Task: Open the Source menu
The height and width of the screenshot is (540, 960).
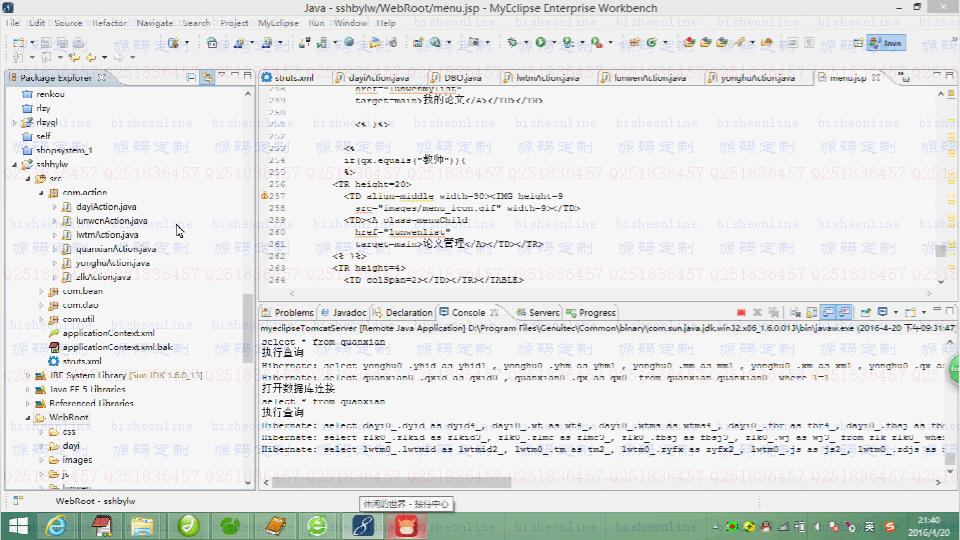Action: [68, 23]
